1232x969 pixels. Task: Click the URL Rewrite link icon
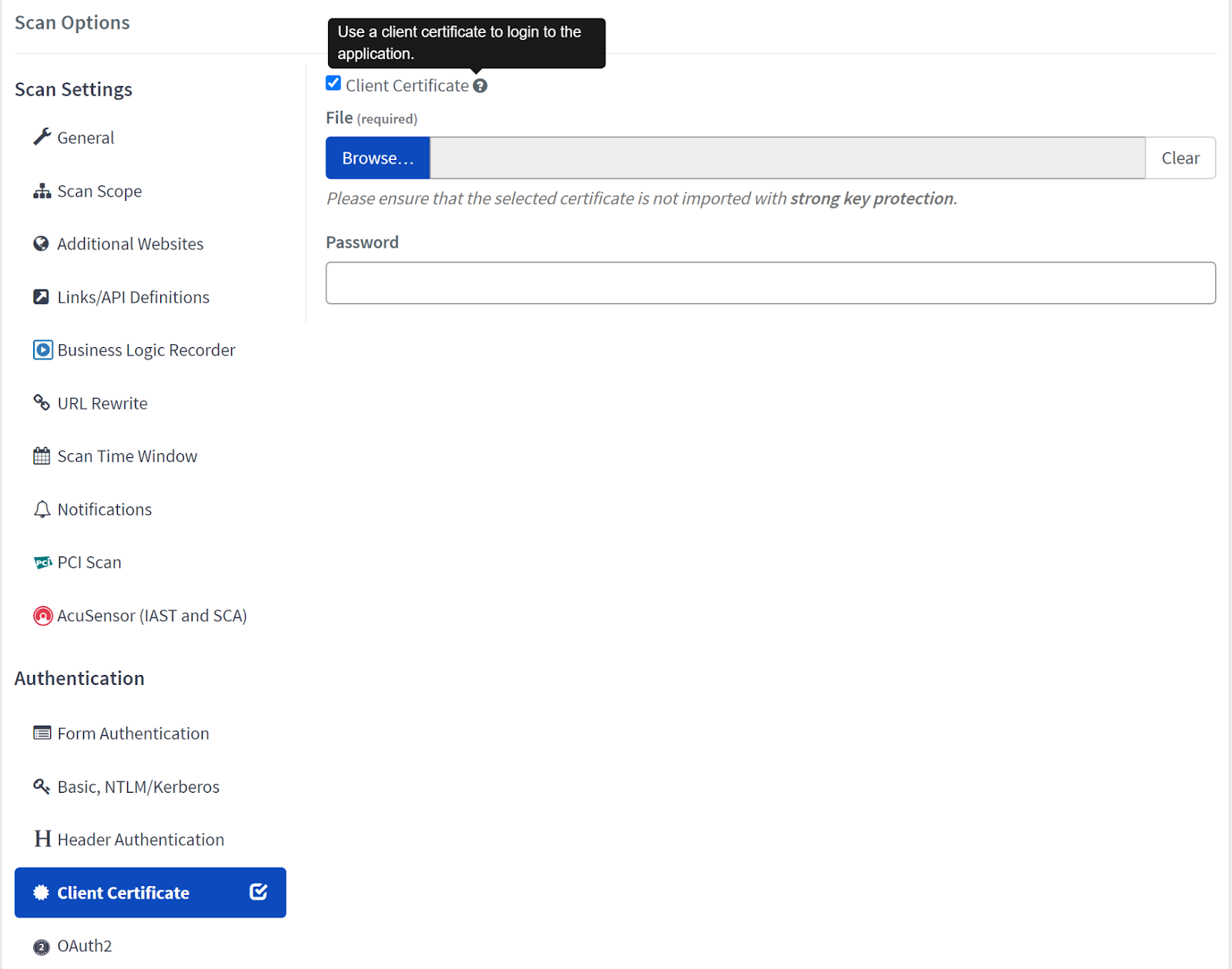[x=42, y=403]
